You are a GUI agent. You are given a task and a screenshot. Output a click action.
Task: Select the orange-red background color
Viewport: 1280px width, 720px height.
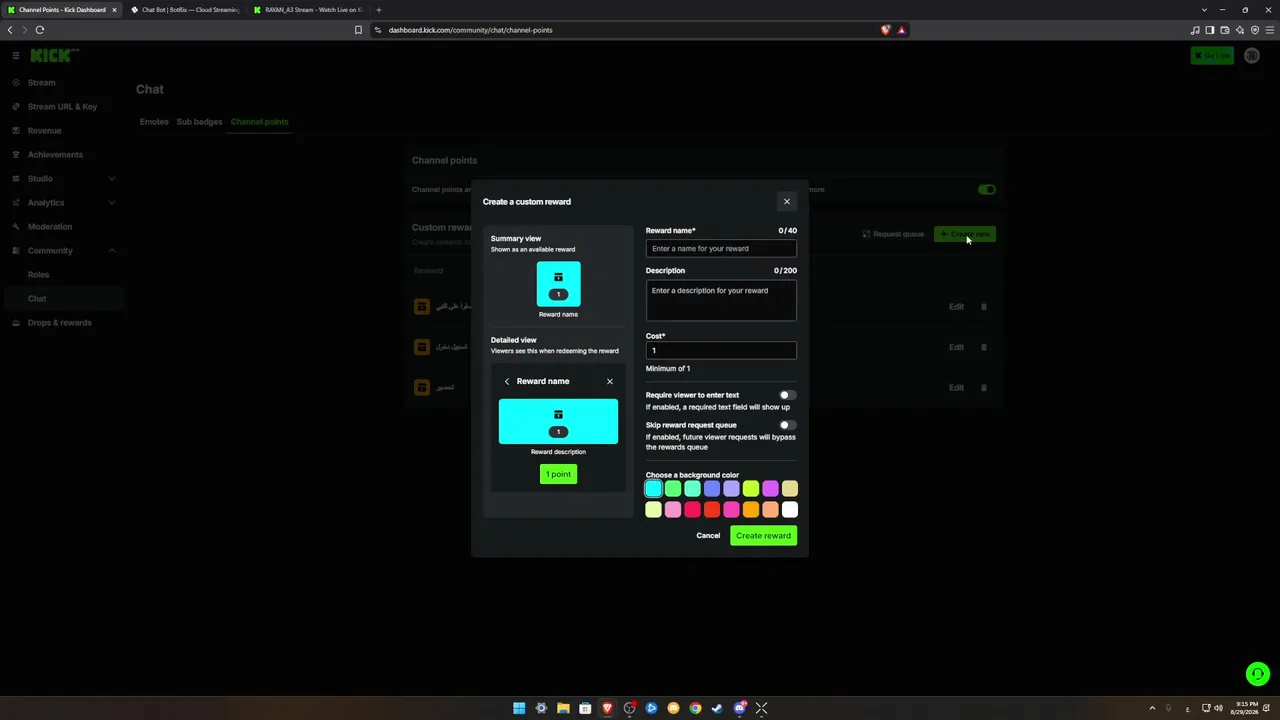tap(712, 510)
